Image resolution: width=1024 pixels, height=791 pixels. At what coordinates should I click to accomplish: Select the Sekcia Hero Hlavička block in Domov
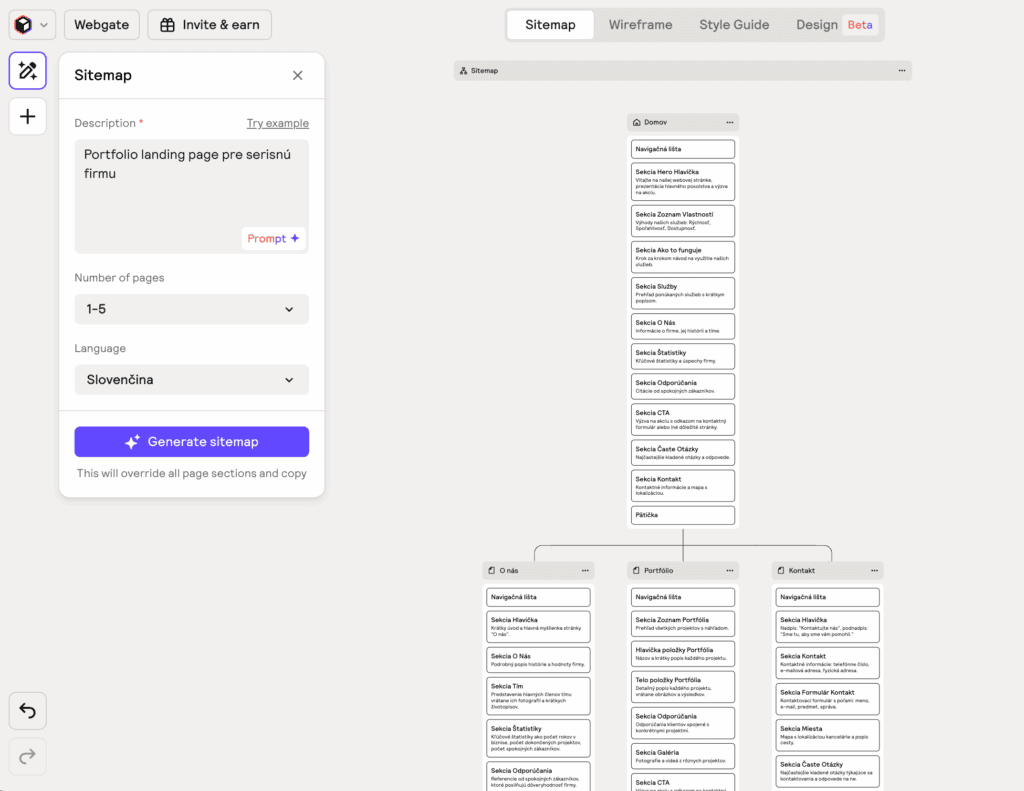(682, 182)
